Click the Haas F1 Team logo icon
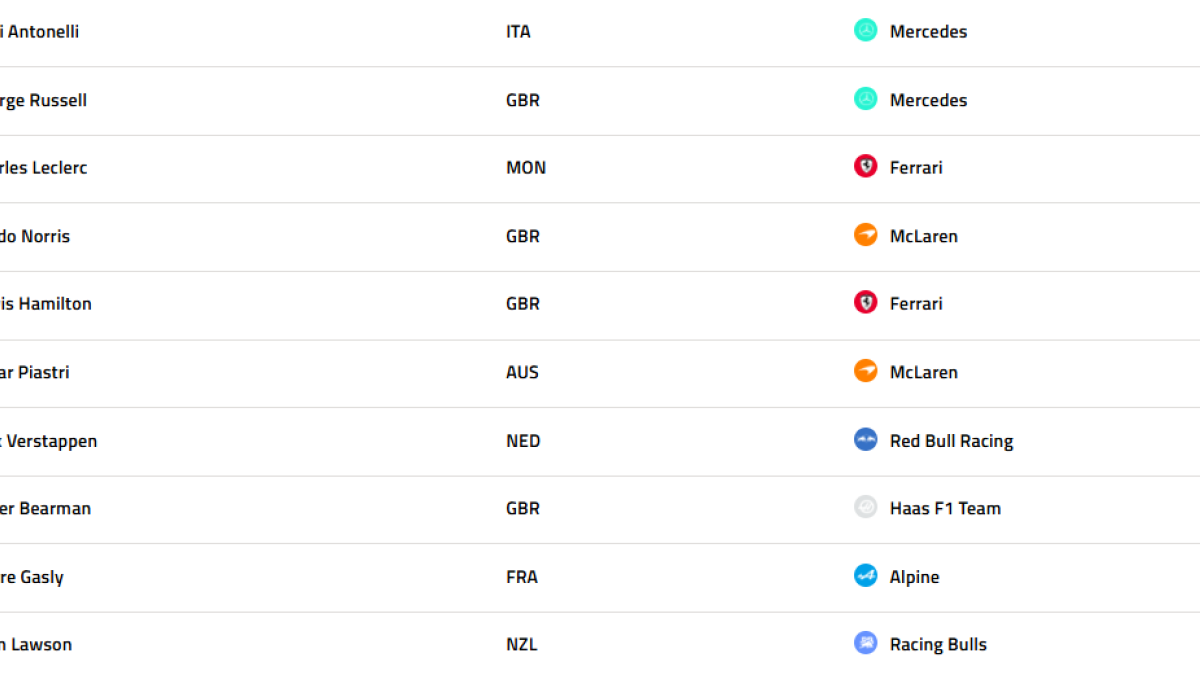The width and height of the screenshot is (1200, 675). coord(866,508)
